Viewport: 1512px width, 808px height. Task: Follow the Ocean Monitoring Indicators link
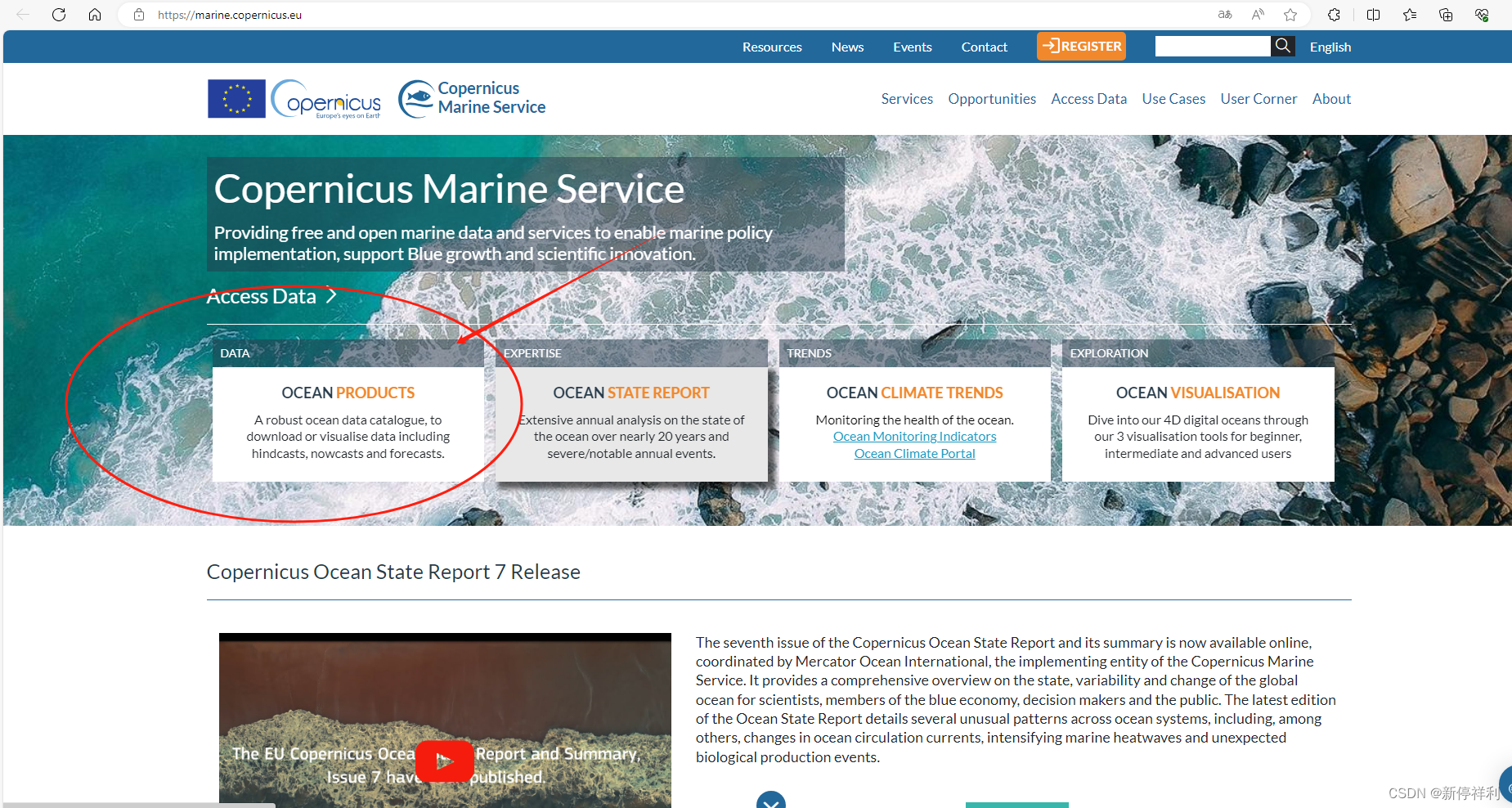pyautogui.click(x=914, y=437)
